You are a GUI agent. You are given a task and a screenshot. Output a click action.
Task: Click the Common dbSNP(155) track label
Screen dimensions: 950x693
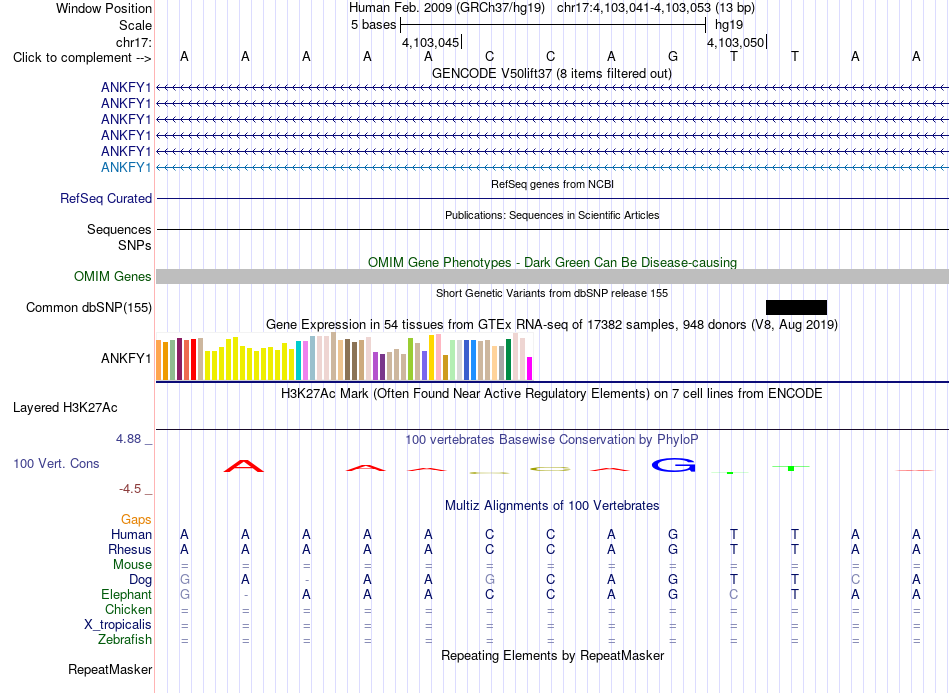tap(88, 307)
